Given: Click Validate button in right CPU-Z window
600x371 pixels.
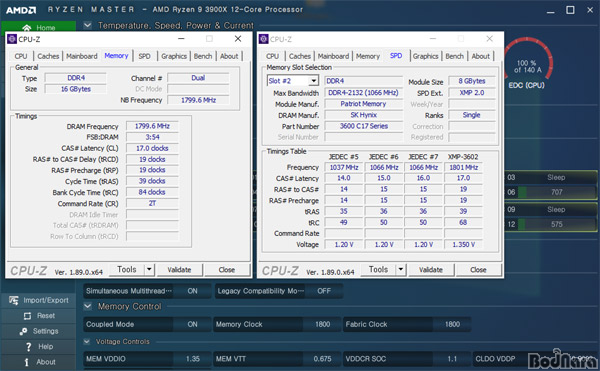Looking at the screenshot, I should (x=431, y=270).
